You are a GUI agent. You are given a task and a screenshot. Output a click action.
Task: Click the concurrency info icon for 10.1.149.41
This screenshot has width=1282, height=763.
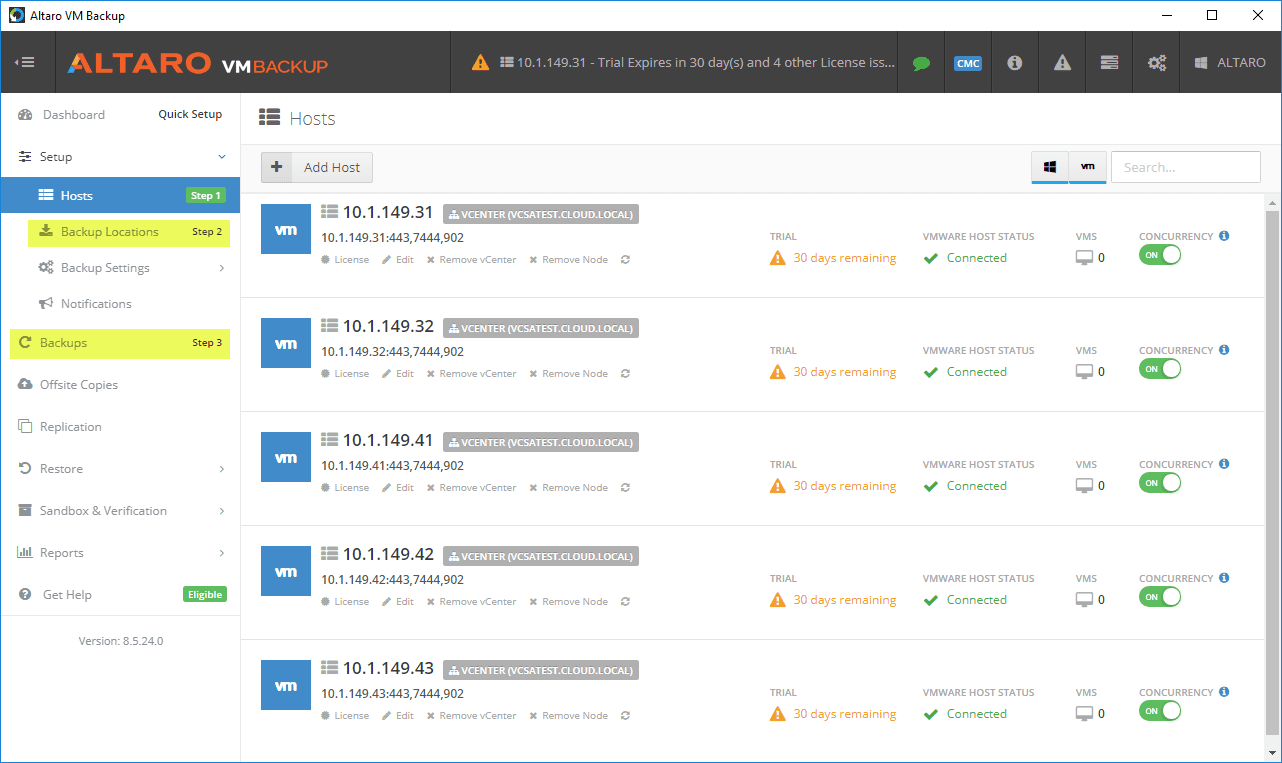click(1225, 464)
